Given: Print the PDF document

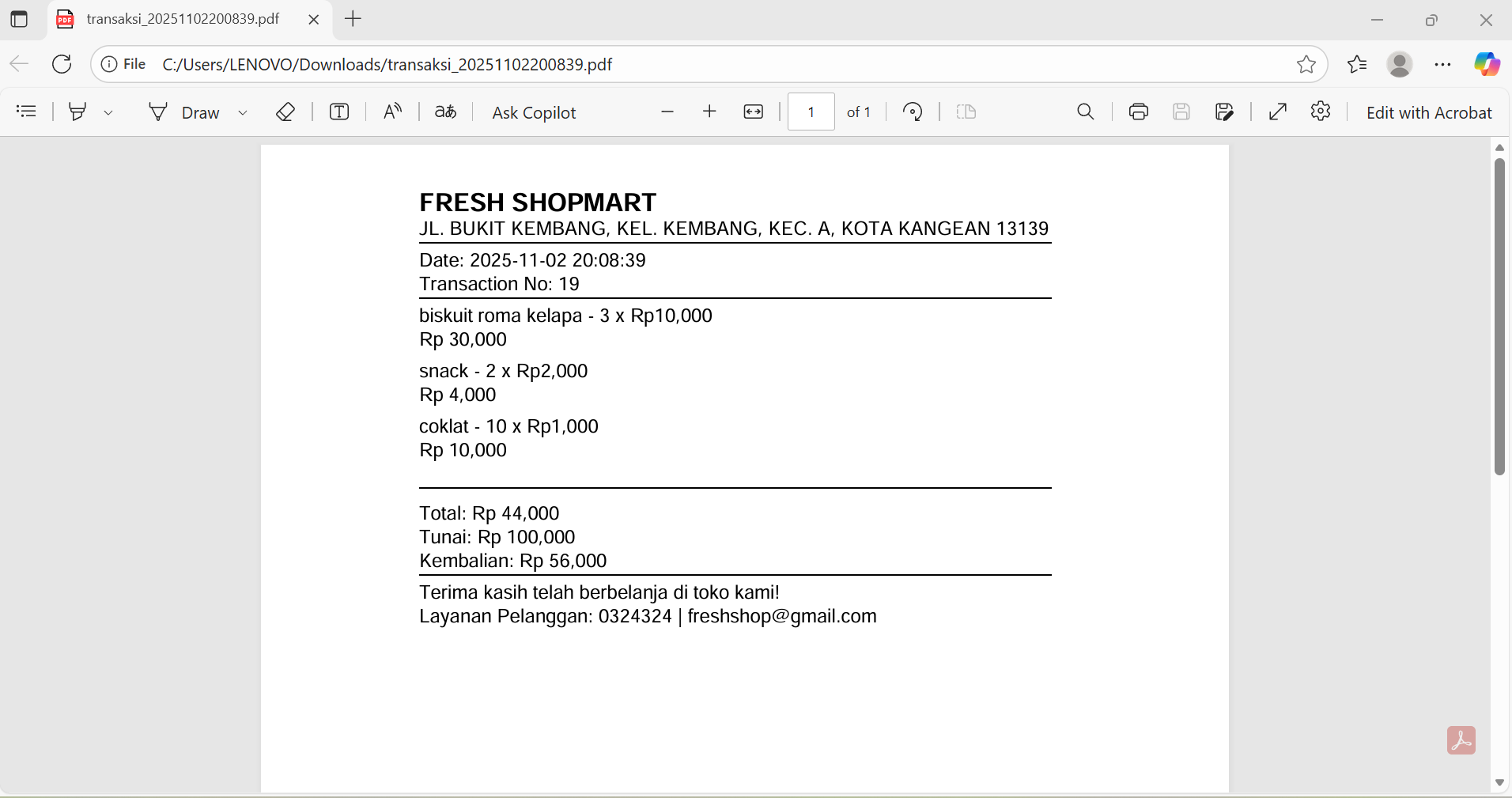Looking at the screenshot, I should 1139,112.
